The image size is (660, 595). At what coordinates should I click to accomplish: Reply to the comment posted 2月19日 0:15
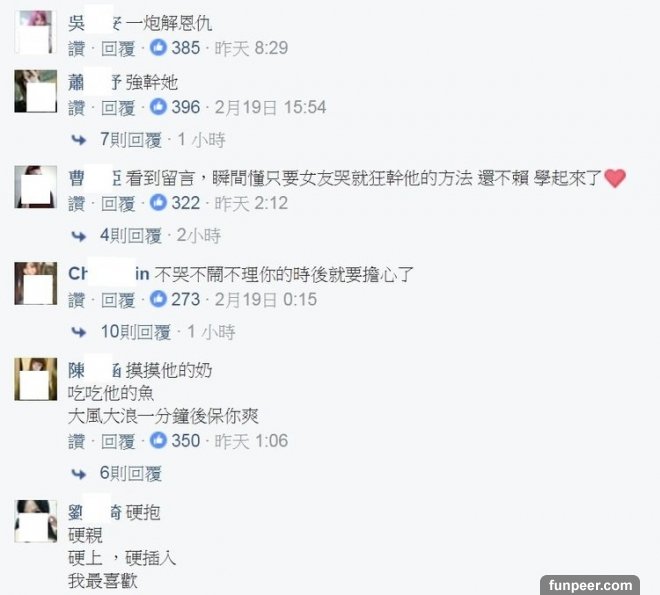118,300
